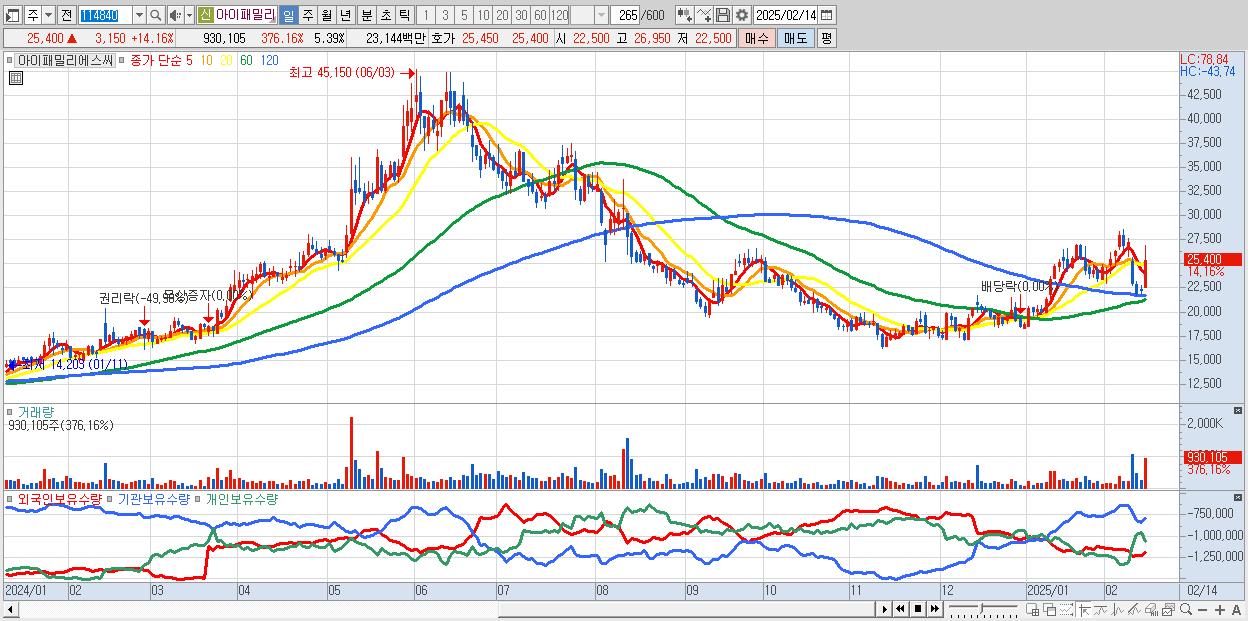Select the 년 yearly period button

tap(345, 15)
